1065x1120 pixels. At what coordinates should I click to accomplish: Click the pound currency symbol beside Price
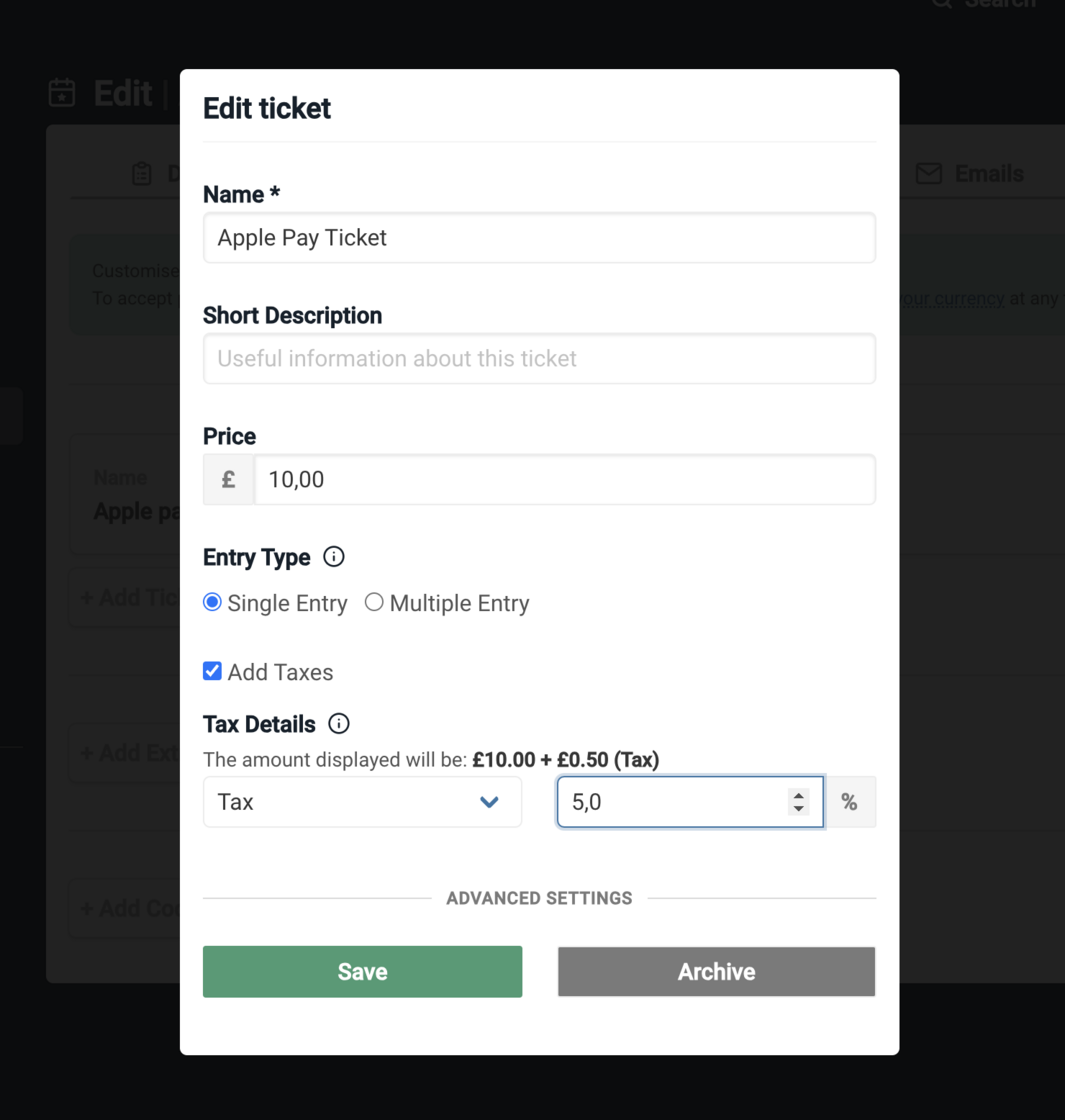pos(229,480)
